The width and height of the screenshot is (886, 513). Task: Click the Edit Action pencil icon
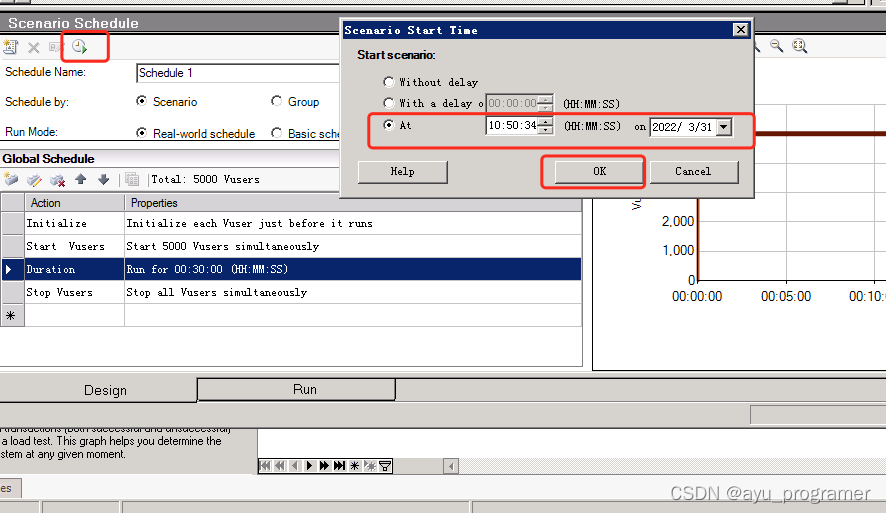click(34, 180)
